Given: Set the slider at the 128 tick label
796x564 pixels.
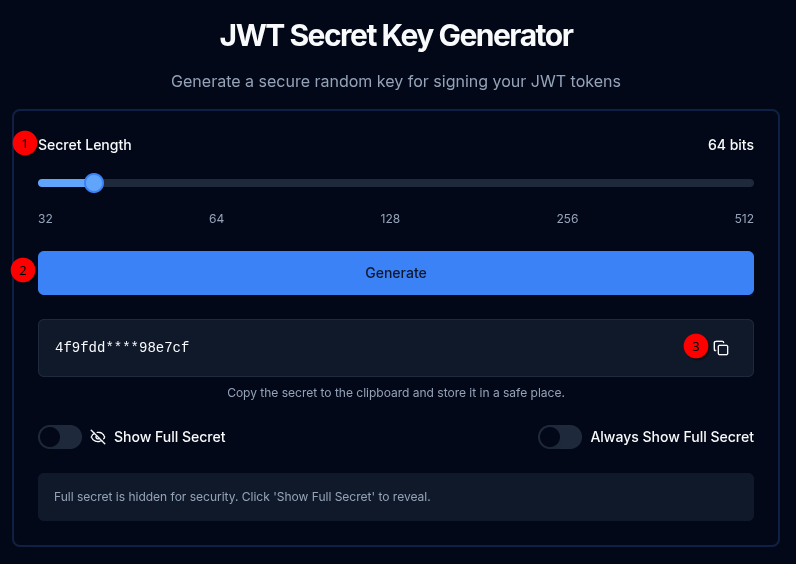Looking at the screenshot, I should point(390,219).
